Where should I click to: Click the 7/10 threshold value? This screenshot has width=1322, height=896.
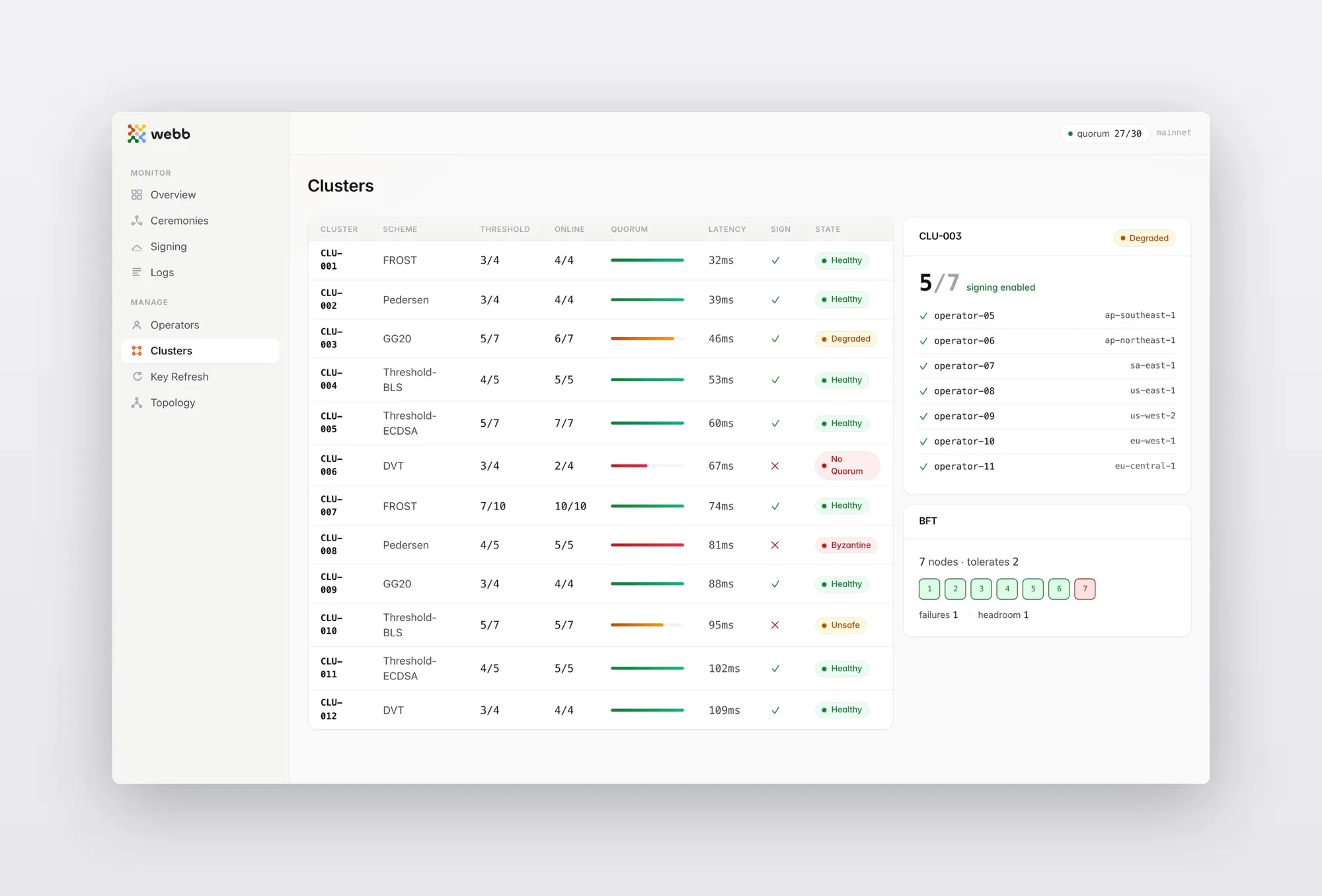point(493,506)
